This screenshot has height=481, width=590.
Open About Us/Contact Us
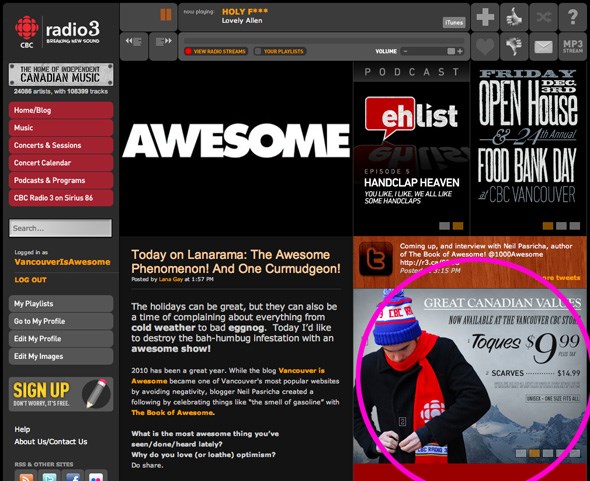51,442
